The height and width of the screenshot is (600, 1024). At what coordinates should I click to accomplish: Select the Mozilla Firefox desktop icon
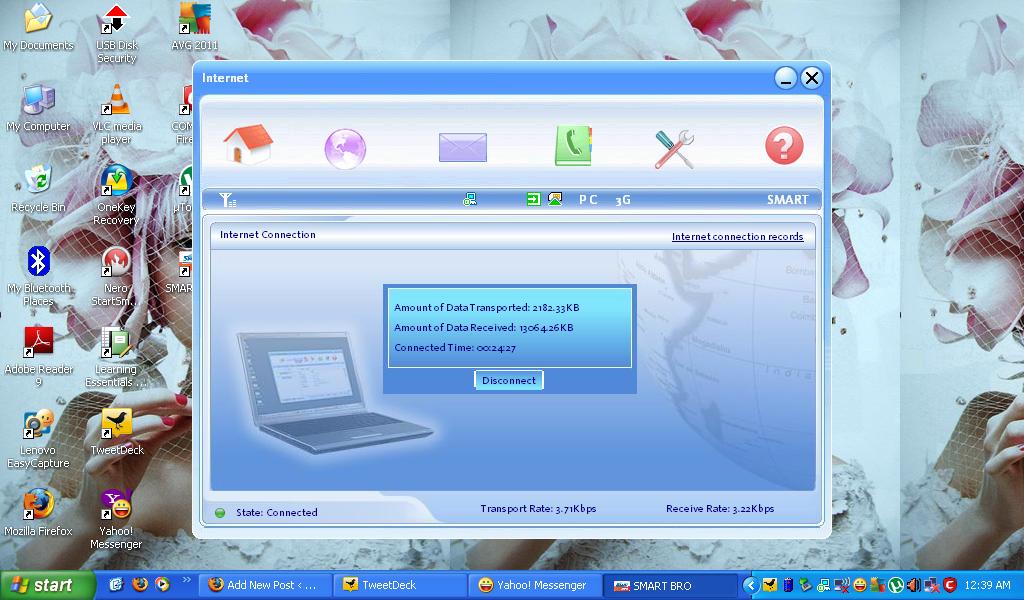pos(38,511)
